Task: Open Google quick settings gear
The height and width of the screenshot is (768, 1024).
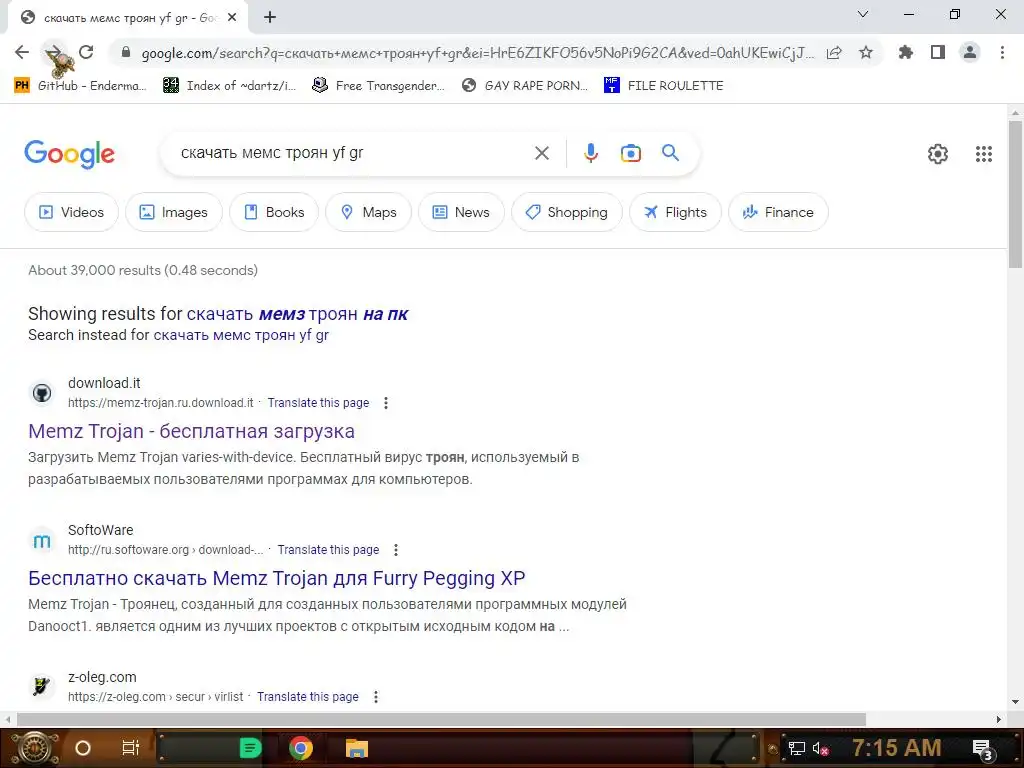Action: [938, 154]
